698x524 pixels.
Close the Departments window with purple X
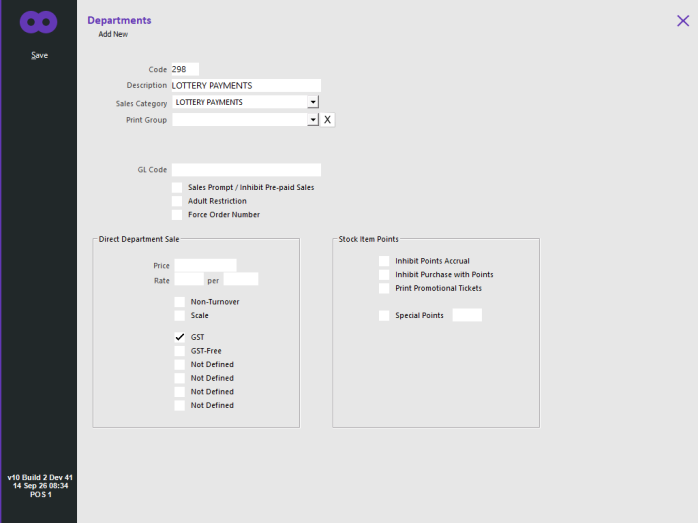click(683, 21)
